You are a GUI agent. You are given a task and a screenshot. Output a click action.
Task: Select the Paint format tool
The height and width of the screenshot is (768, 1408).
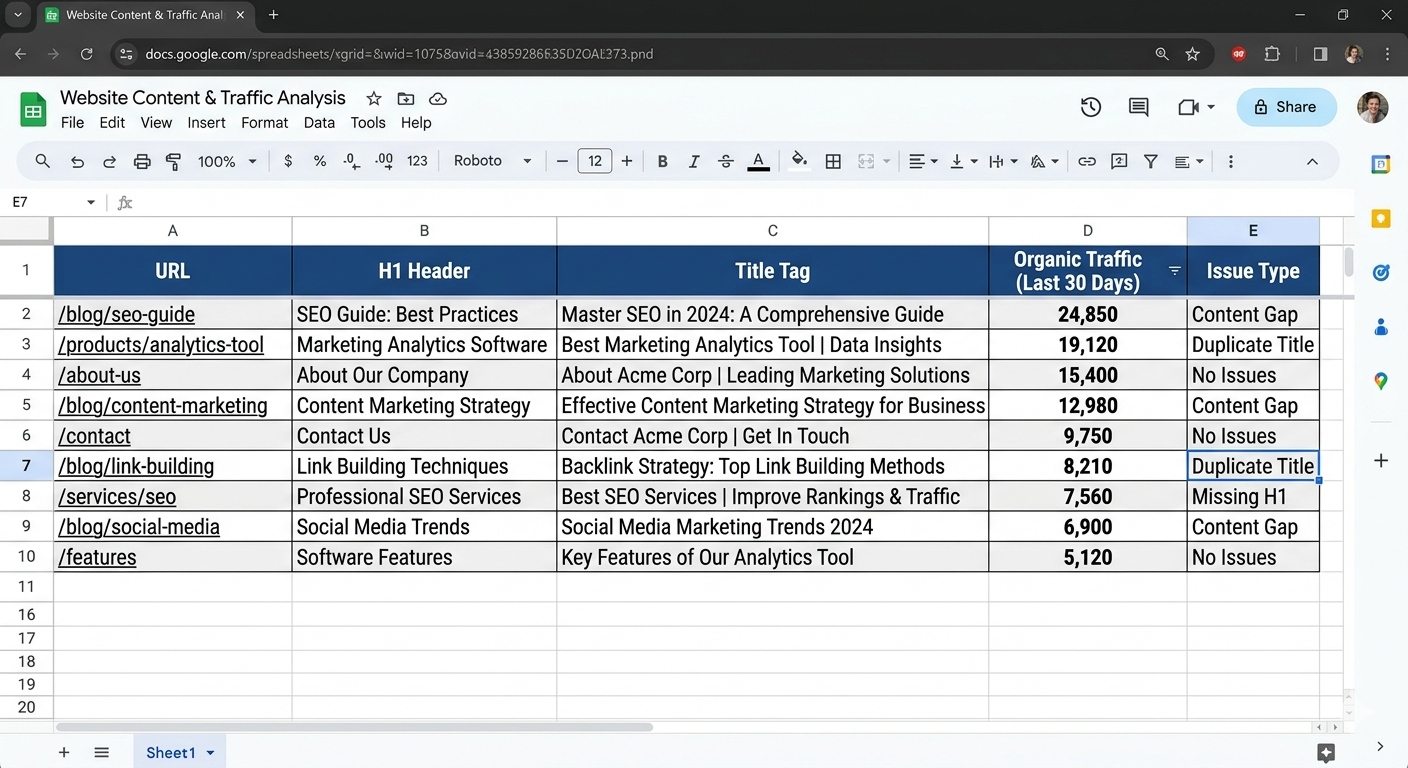[172, 161]
